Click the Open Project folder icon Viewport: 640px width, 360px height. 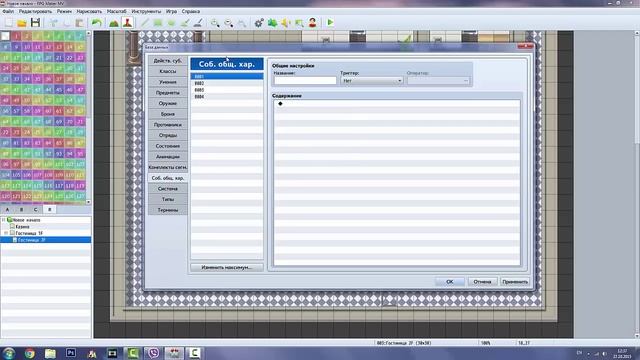[x=22, y=22]
